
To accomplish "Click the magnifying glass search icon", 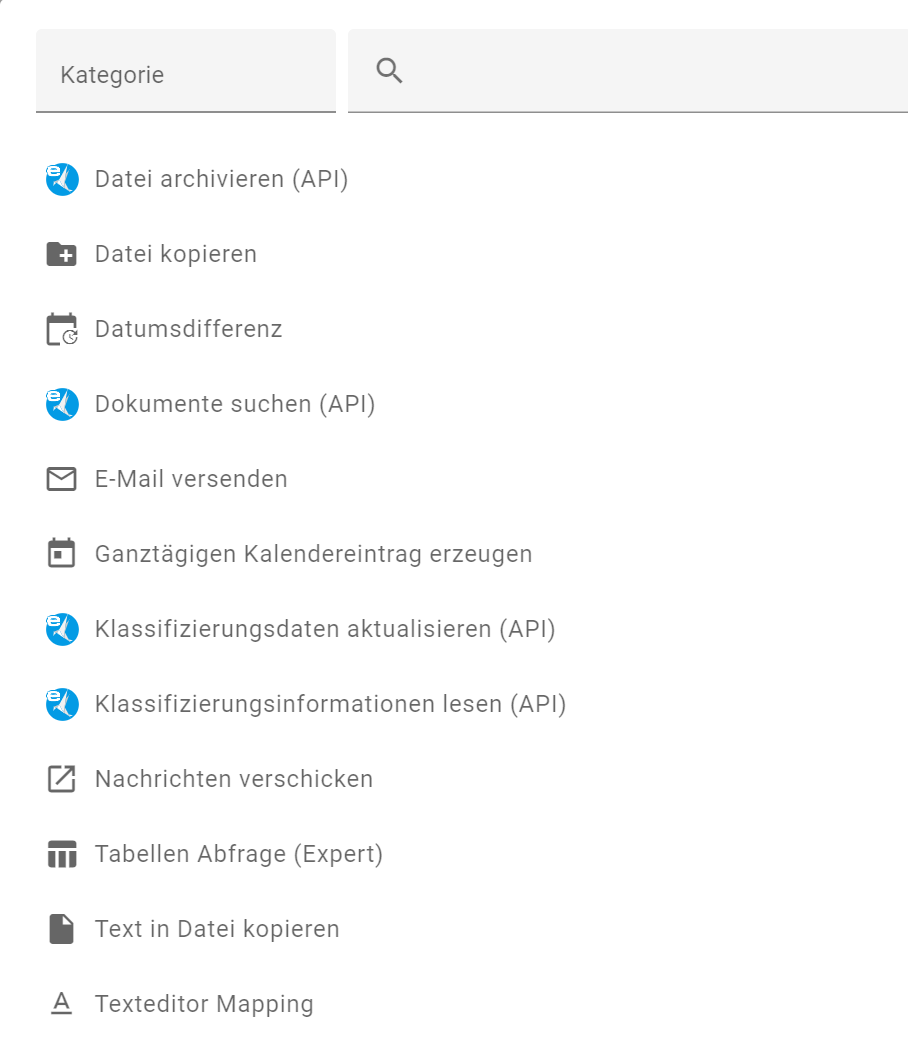I will (x=390, y=71).
